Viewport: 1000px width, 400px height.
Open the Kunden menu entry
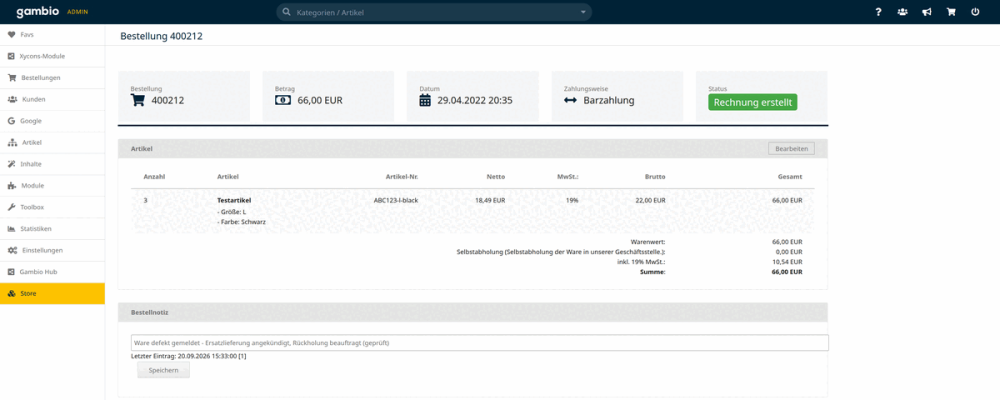pos(52,100)
